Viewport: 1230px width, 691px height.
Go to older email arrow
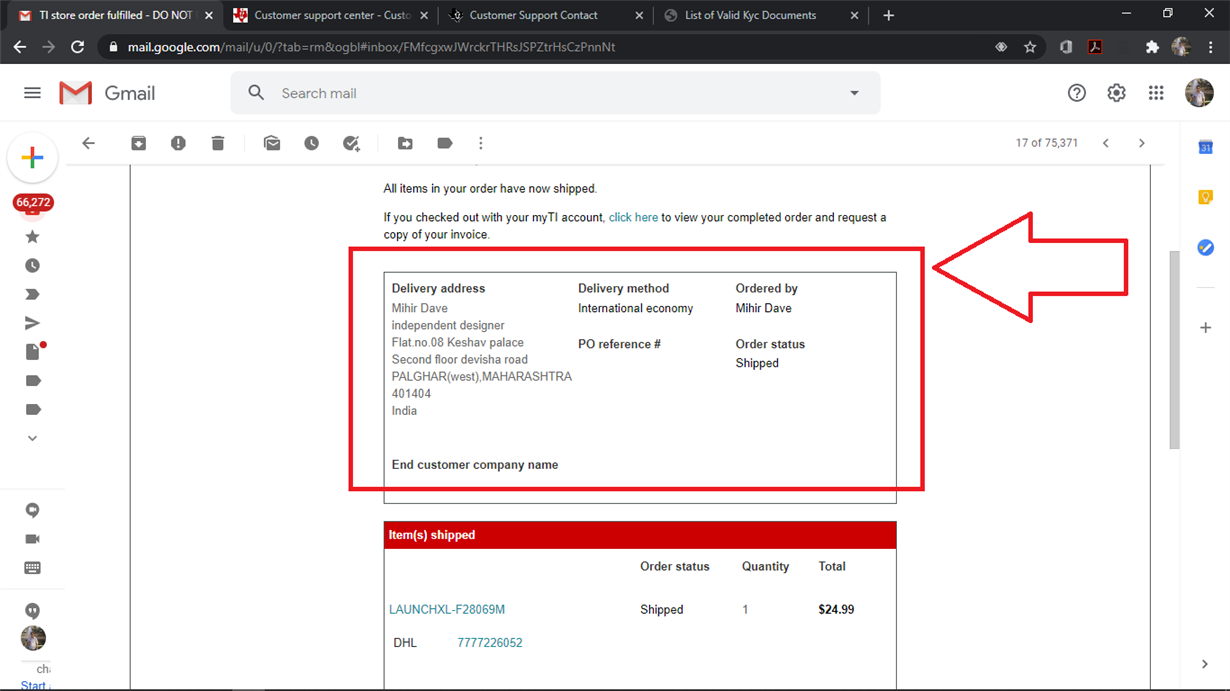coord(1142,143)
